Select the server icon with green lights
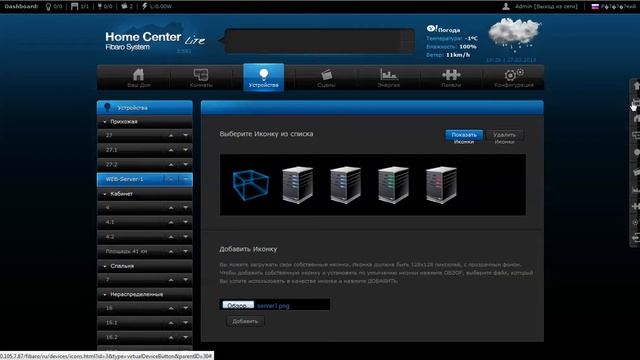 tap(393, 185)
